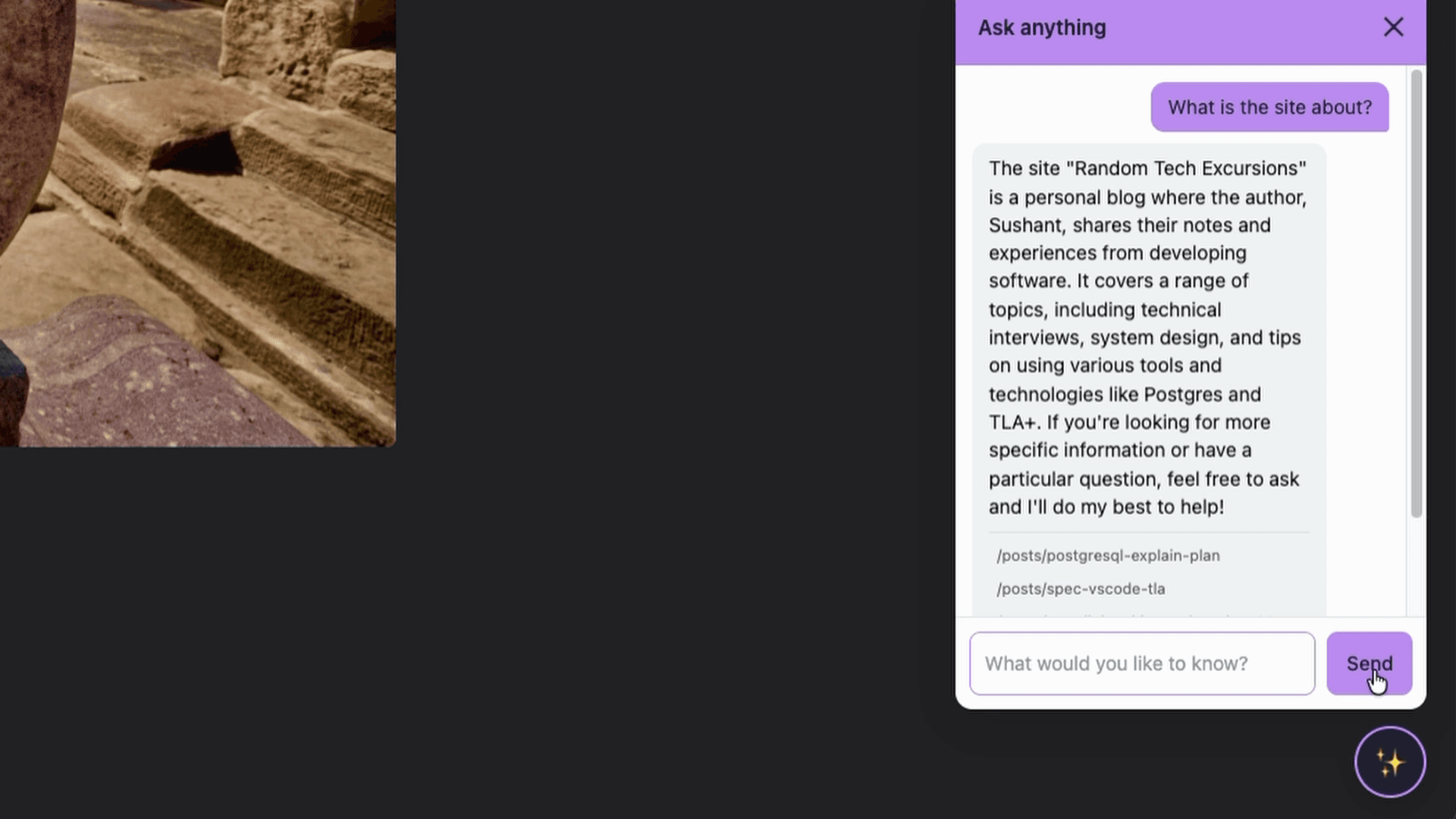
Task: Click the Send button while cursor hovers it
Action: [x=1368, y=663]
